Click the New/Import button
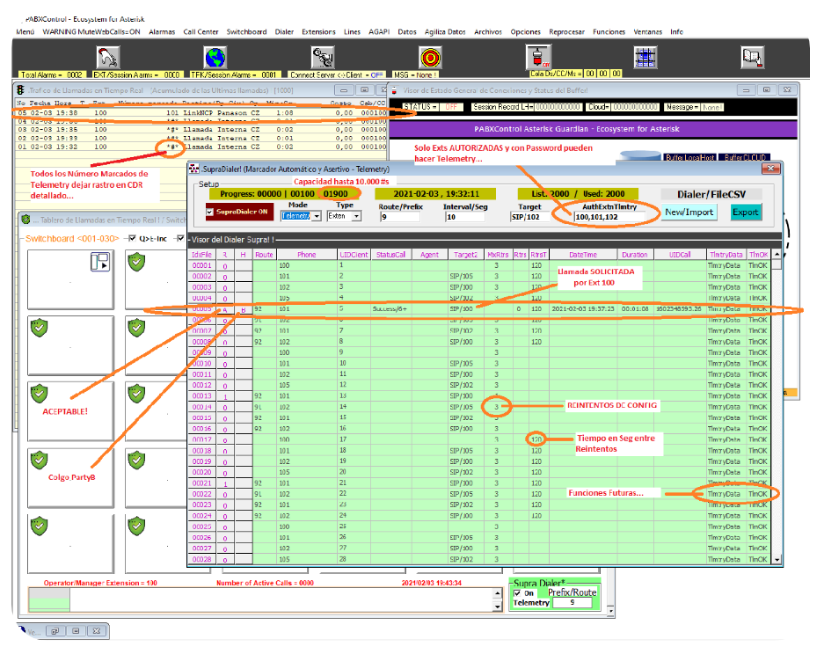The width and height of the screenshot is (821, 645). (x=689, y=212)
